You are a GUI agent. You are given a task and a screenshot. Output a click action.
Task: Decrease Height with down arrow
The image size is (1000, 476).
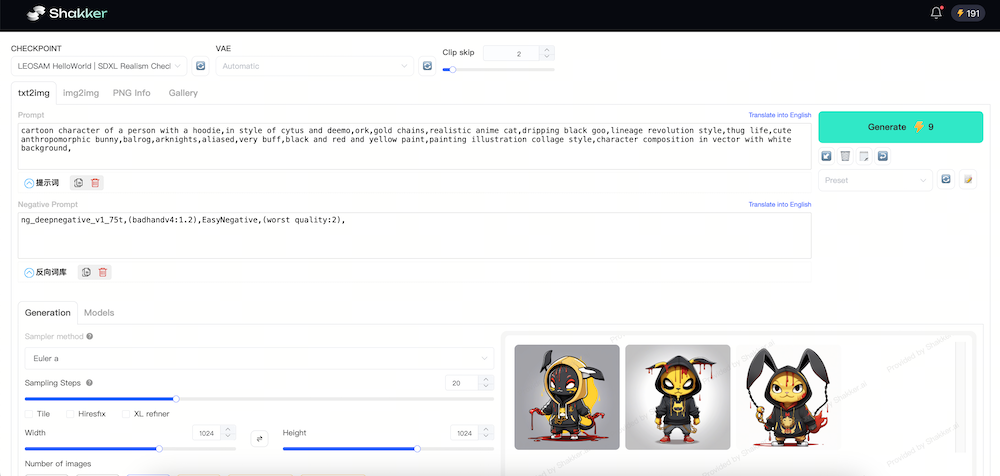pos(486,436)
